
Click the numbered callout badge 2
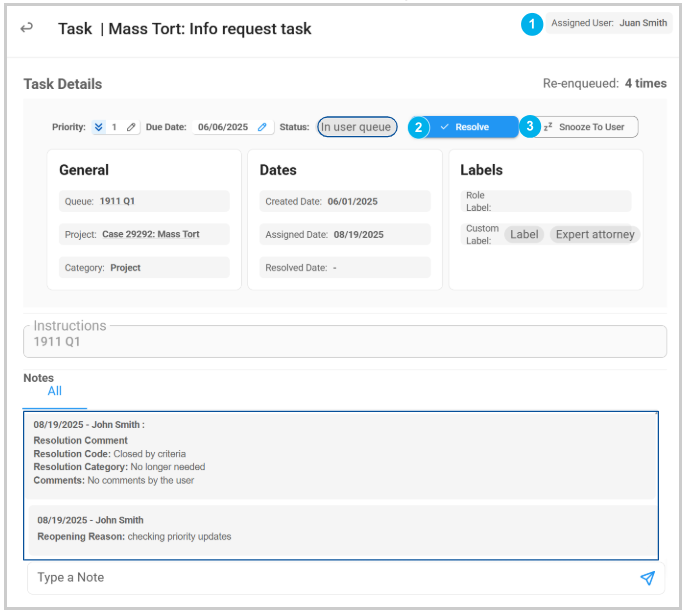click(421, 127)
